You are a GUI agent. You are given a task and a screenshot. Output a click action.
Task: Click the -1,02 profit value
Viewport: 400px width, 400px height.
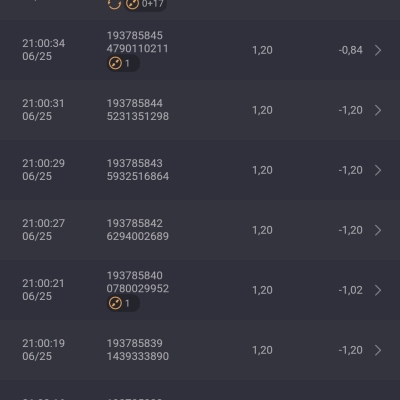click(x=351, y=290)
